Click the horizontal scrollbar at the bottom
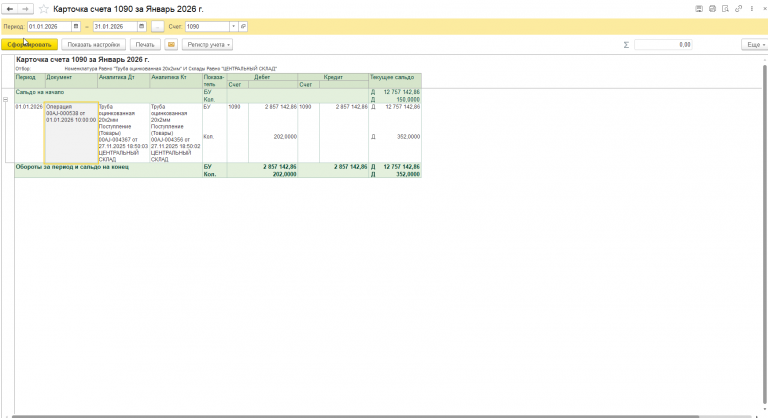 (355, 417)
